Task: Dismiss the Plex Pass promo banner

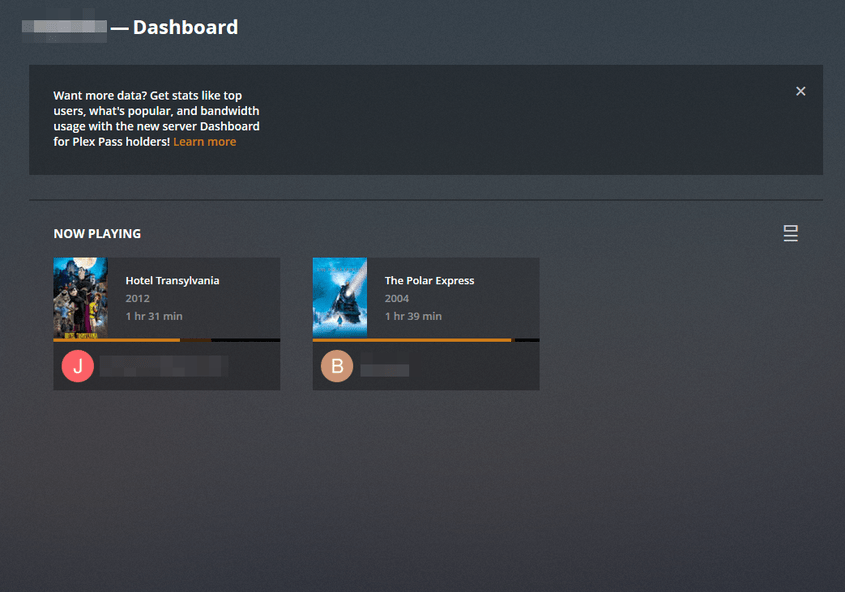Action: [x=800, y=92]
